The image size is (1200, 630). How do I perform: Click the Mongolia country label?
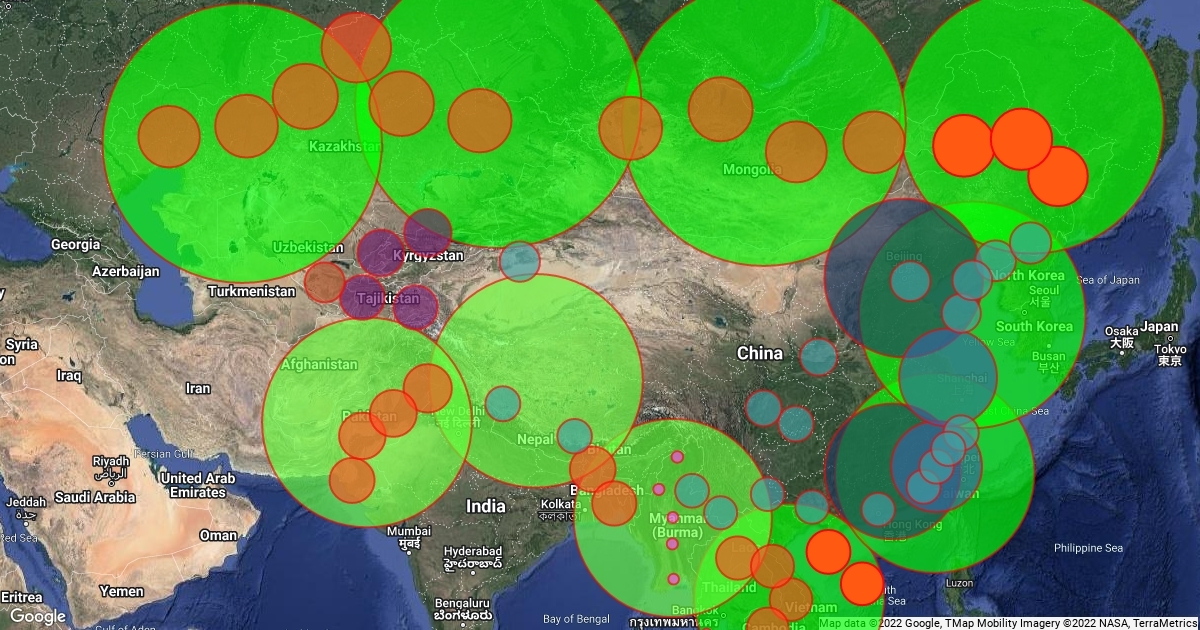[752, 169]
